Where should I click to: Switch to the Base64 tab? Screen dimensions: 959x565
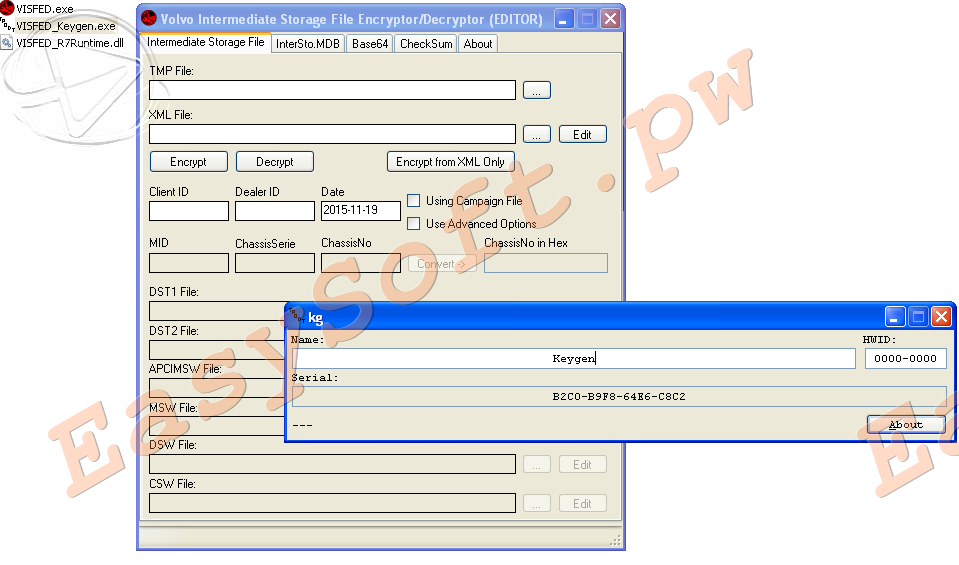click(370, 44)
